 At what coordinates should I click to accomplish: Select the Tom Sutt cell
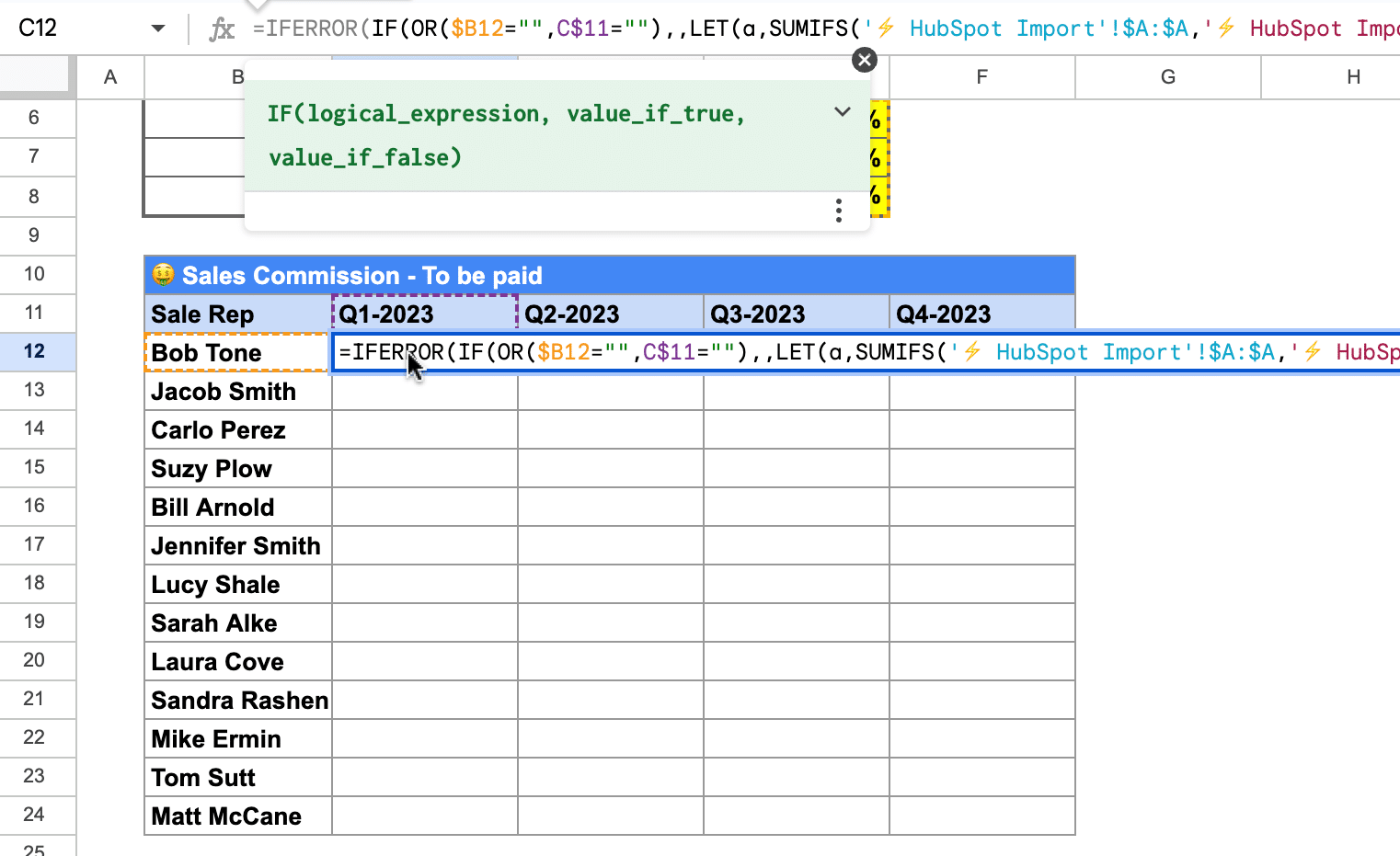(x=238, y=777)
